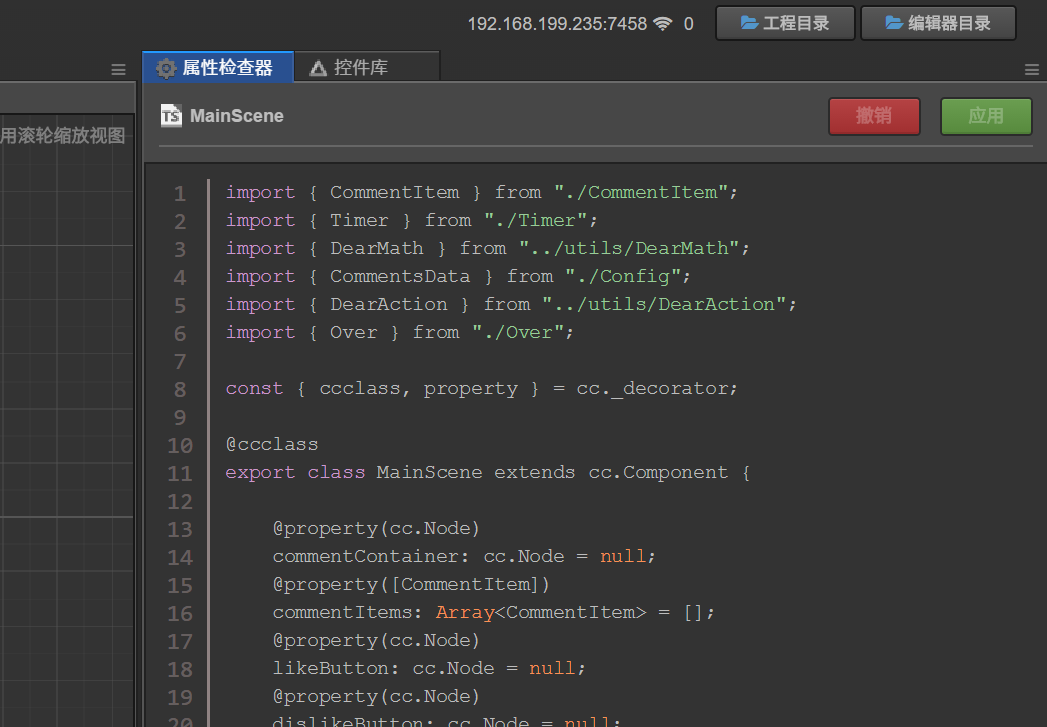Click the "./Timer" import path string

point(536,220)
